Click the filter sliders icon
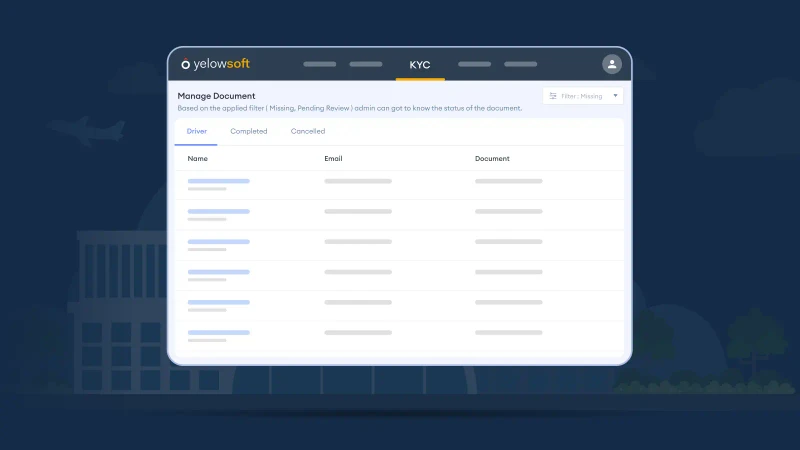This screenshot has width=800, height=450. 553,96
